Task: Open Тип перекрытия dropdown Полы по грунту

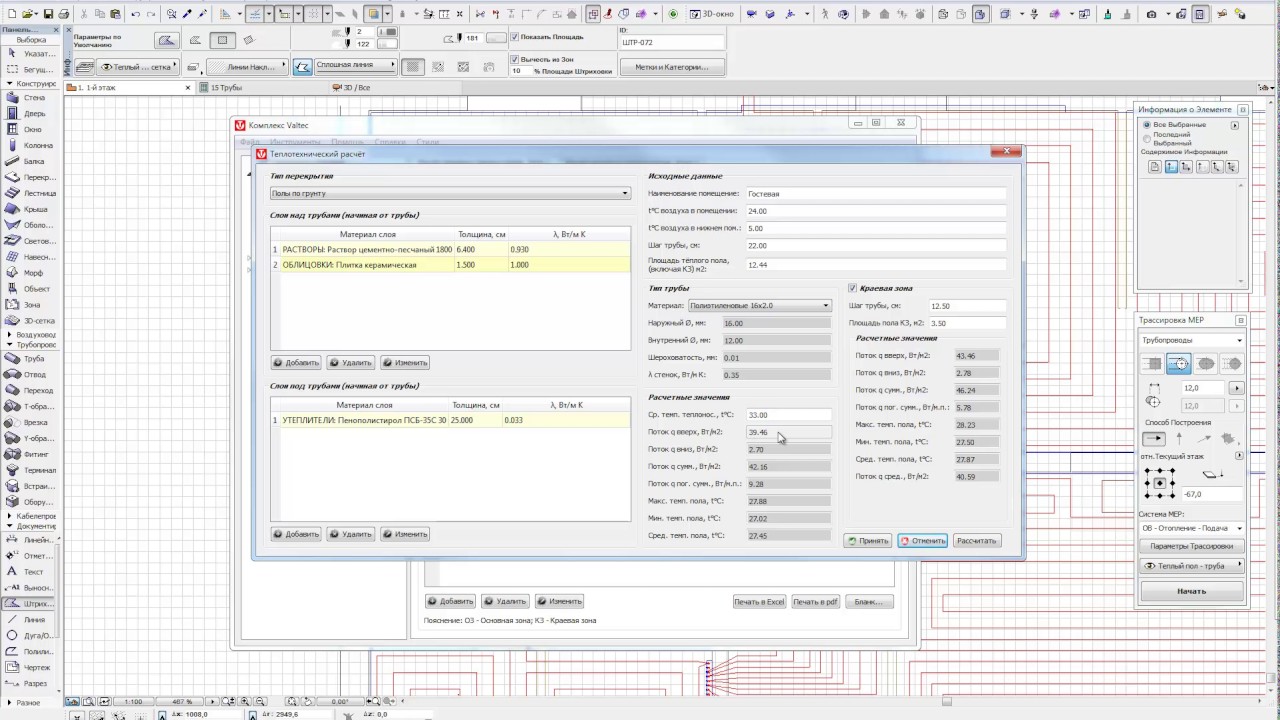Action: pyautogui.click(x=450, y=193)
